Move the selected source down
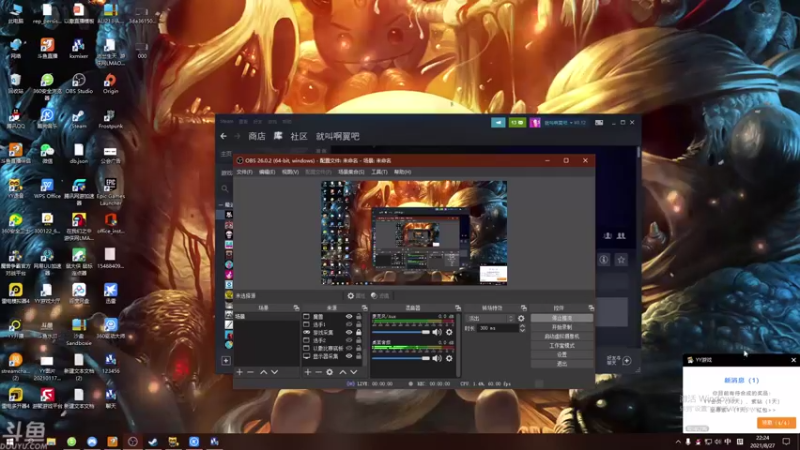 point(353,372)
